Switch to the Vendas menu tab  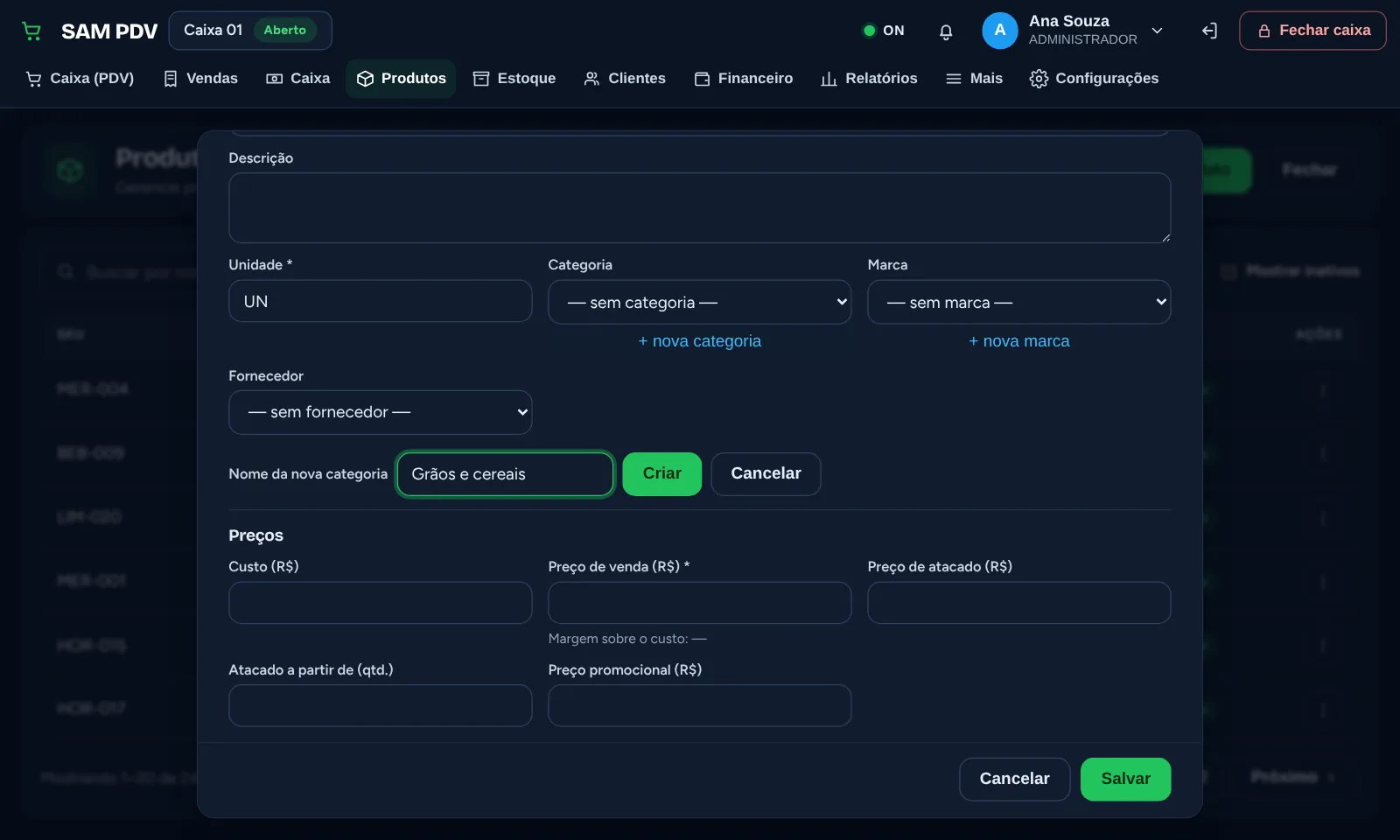(200, 79)
